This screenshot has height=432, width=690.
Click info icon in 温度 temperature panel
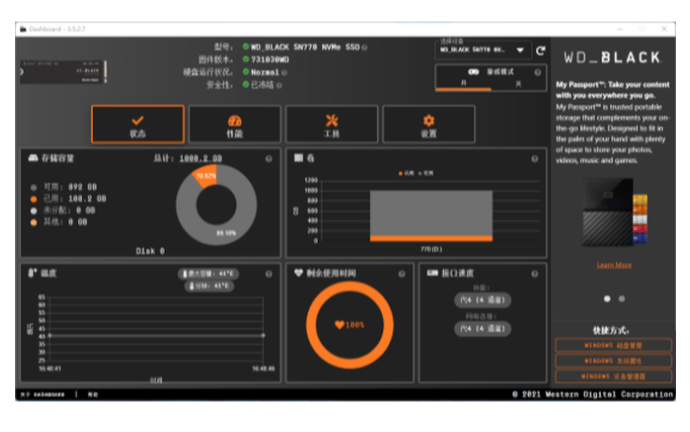click(268, 274)
